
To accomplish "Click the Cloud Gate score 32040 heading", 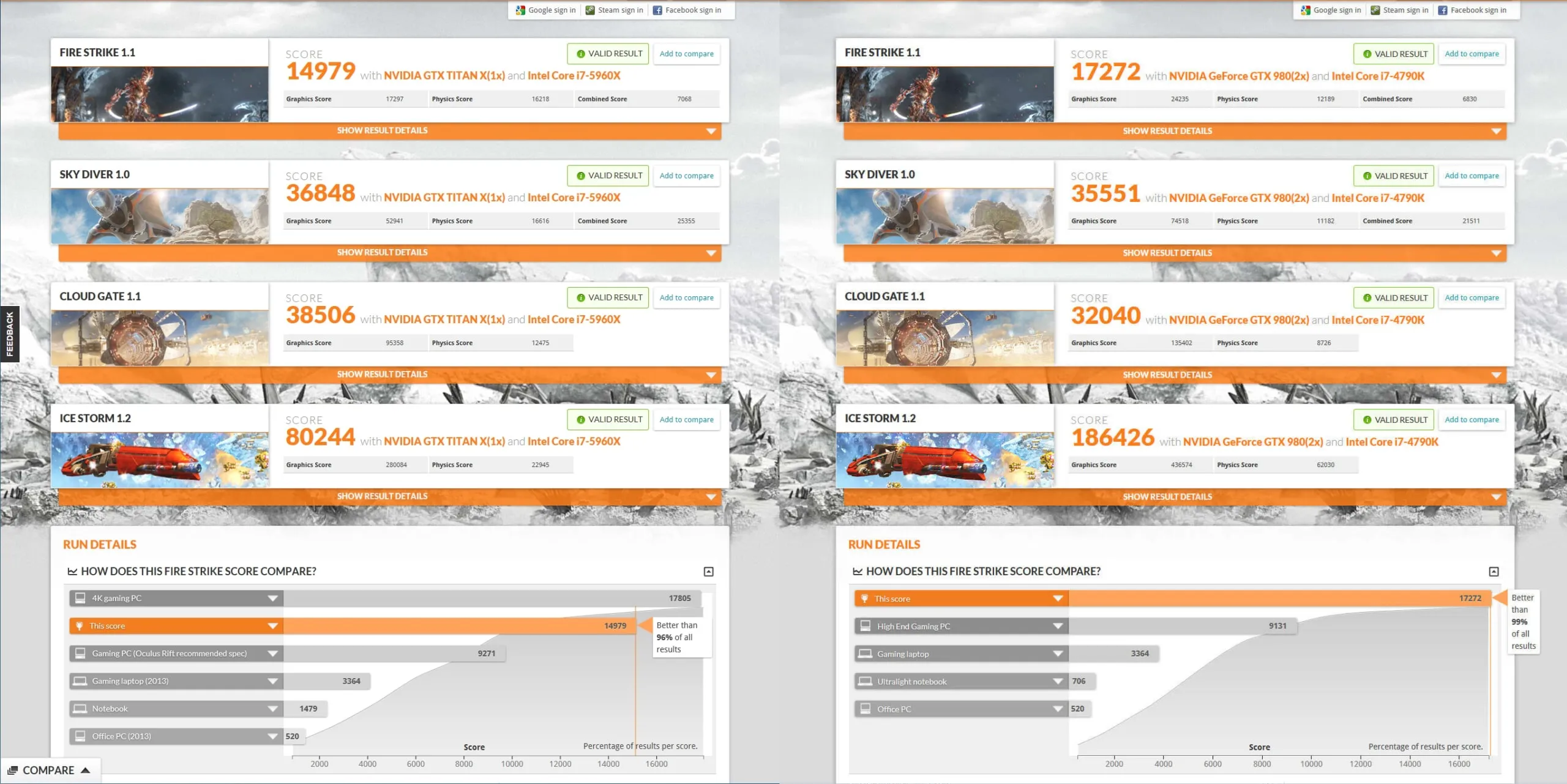I will tap(1106, 316).
